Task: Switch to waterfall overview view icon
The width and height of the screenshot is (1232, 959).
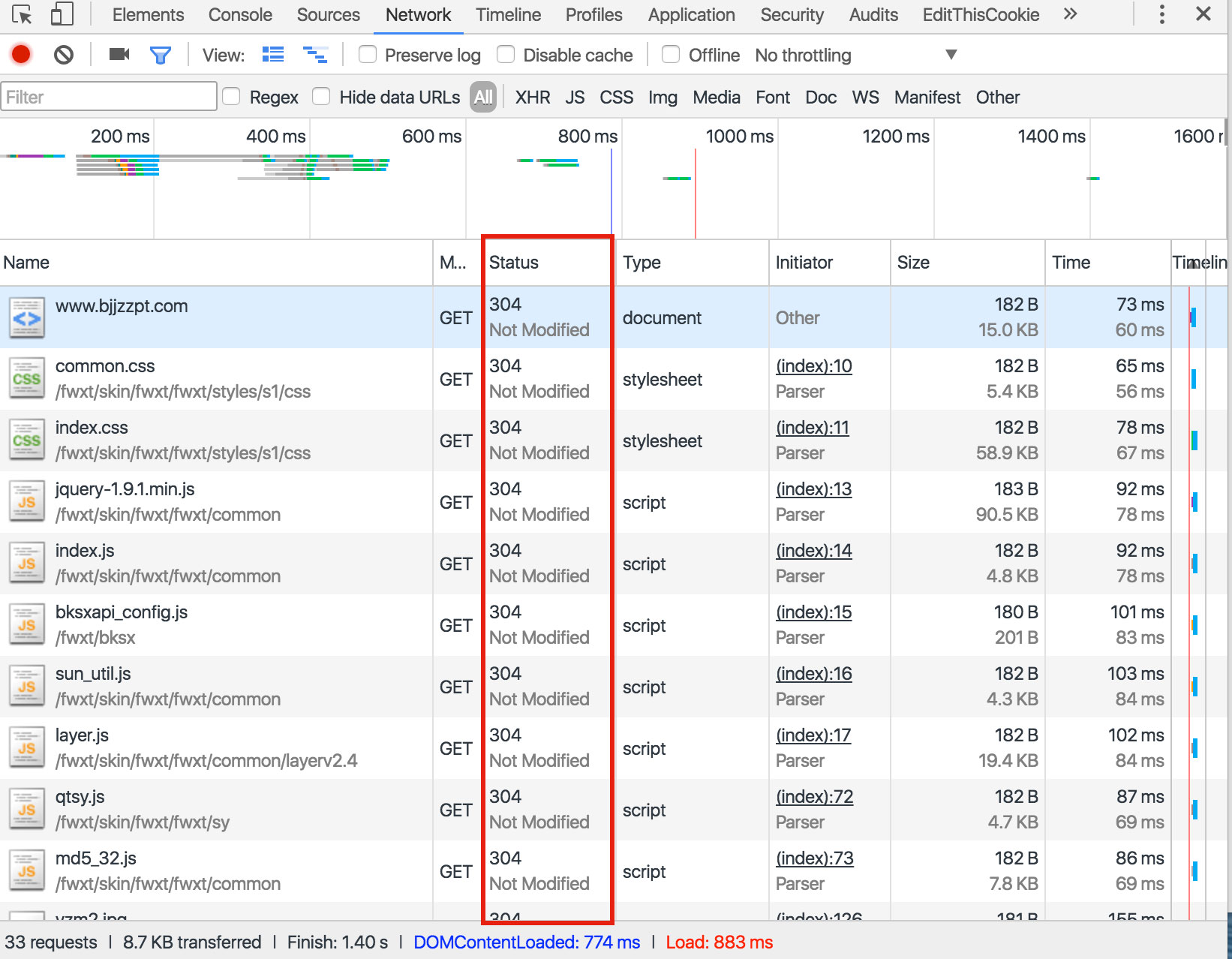Action: (x=314, y=55)
